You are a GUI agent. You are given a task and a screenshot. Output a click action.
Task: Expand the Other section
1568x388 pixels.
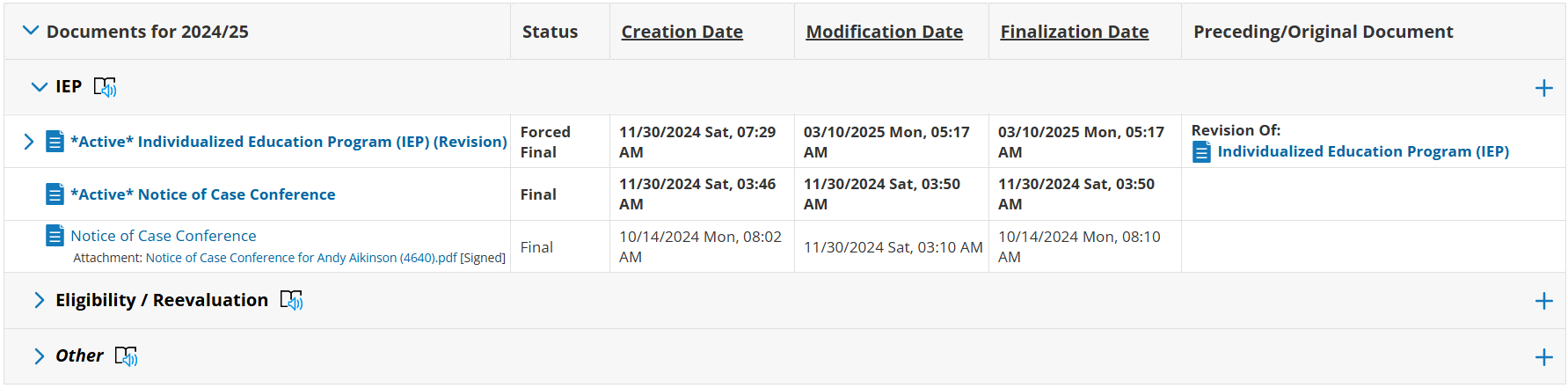39,356
